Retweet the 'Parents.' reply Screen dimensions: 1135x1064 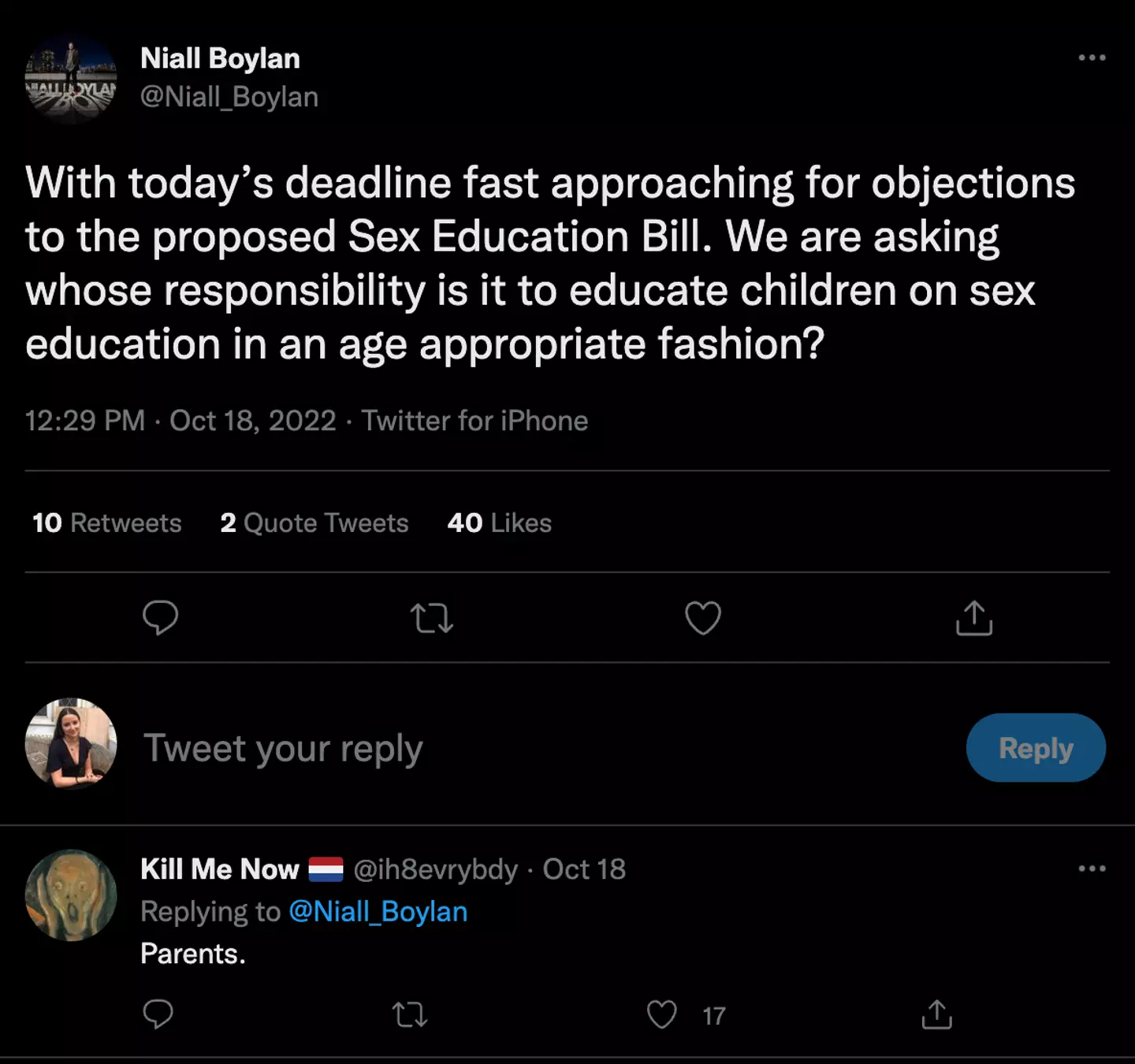[x=410, y=1014]
